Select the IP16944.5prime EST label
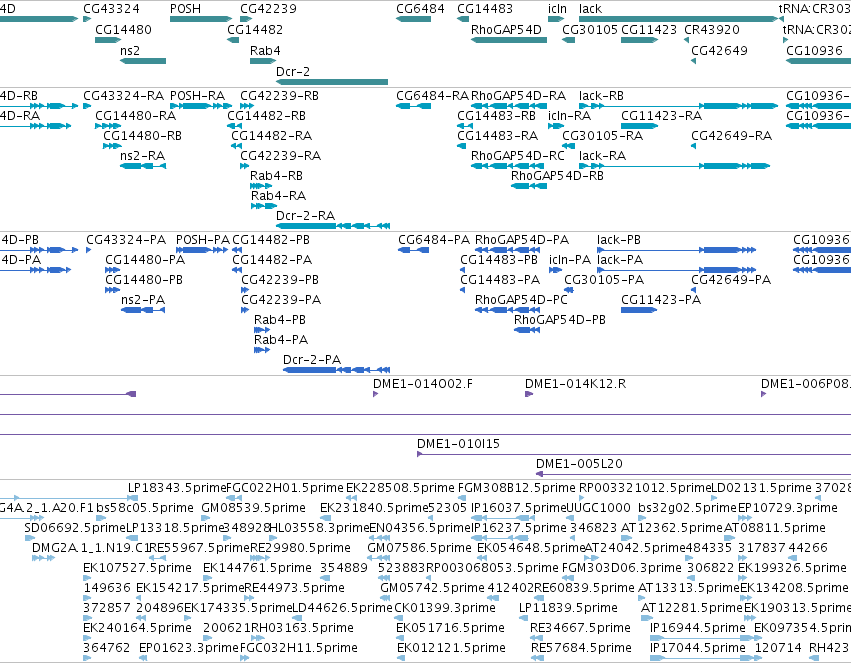This screenshot has width=851, height=663. (x=698, y=628)
